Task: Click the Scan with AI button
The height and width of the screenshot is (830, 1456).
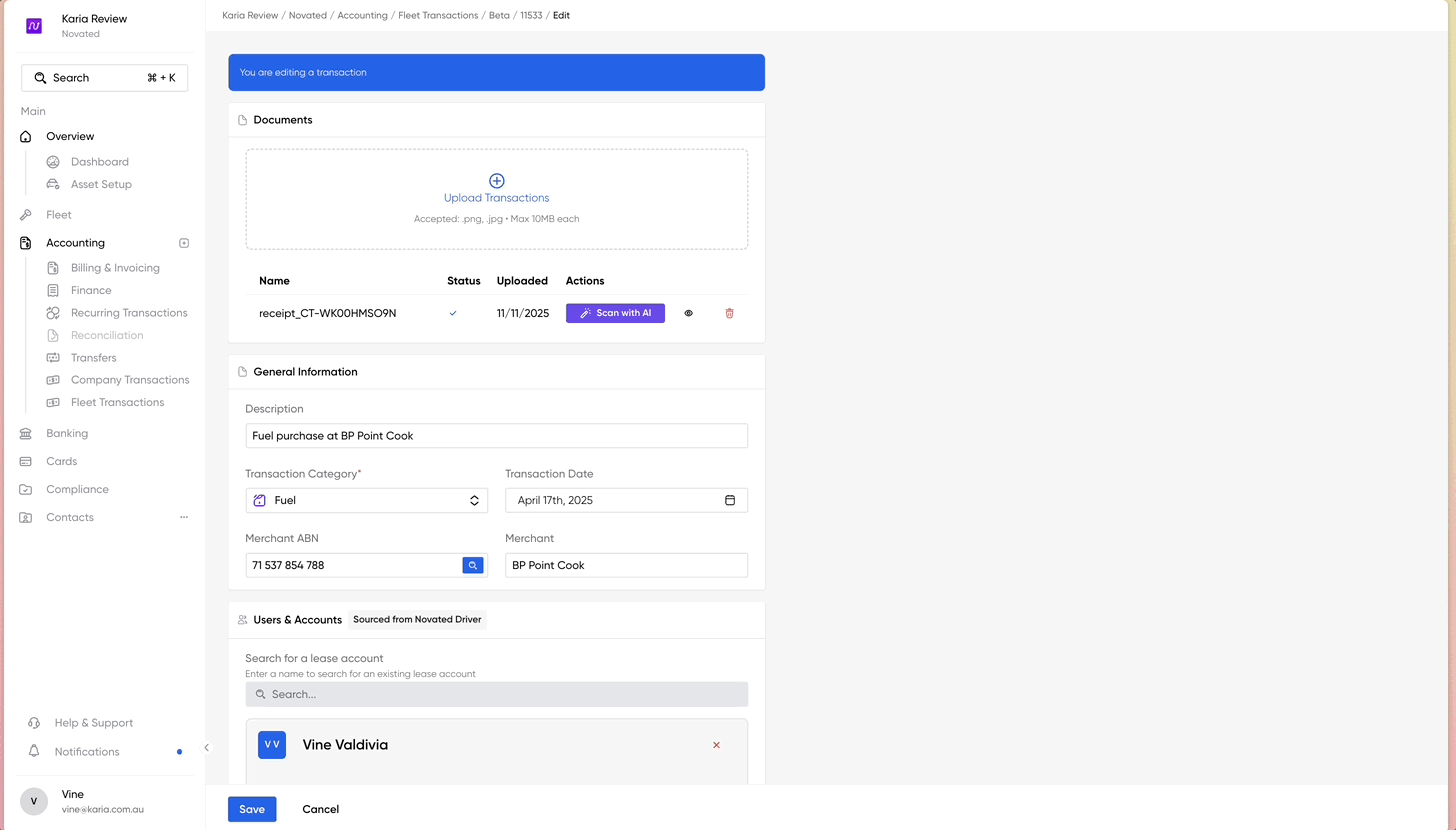Action: [x=615, y=313]
